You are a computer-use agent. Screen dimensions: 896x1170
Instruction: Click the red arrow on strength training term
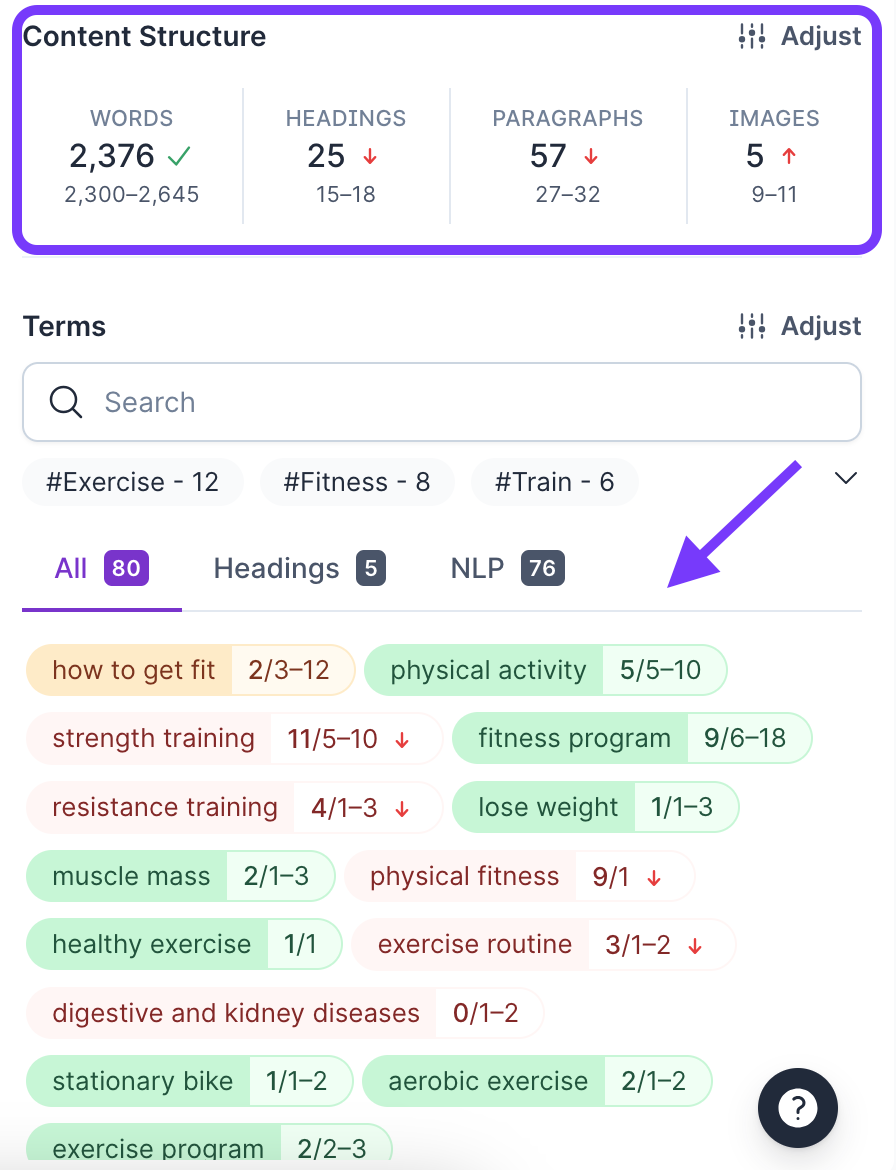pos(402,740)
